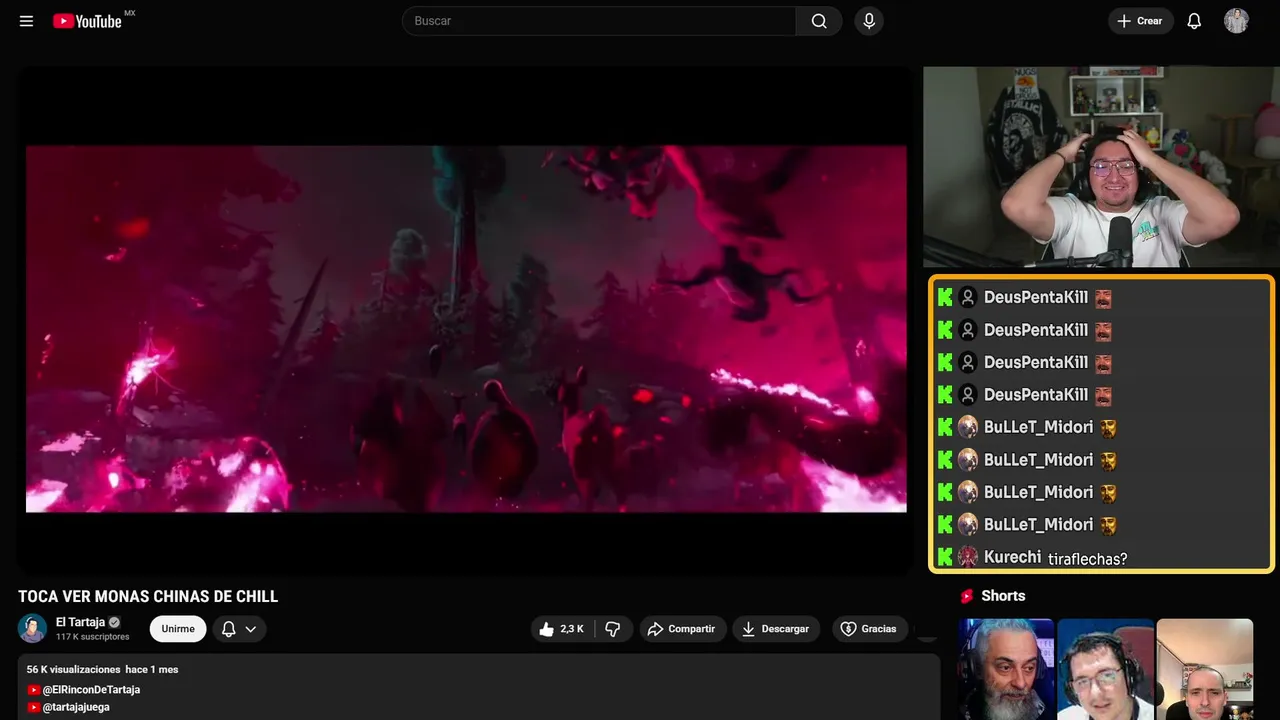Image resolution: width=1280 pixels, height=720 pixels.
Task: Like the video showing 2,3 K
Action: [x=562, y=629]
